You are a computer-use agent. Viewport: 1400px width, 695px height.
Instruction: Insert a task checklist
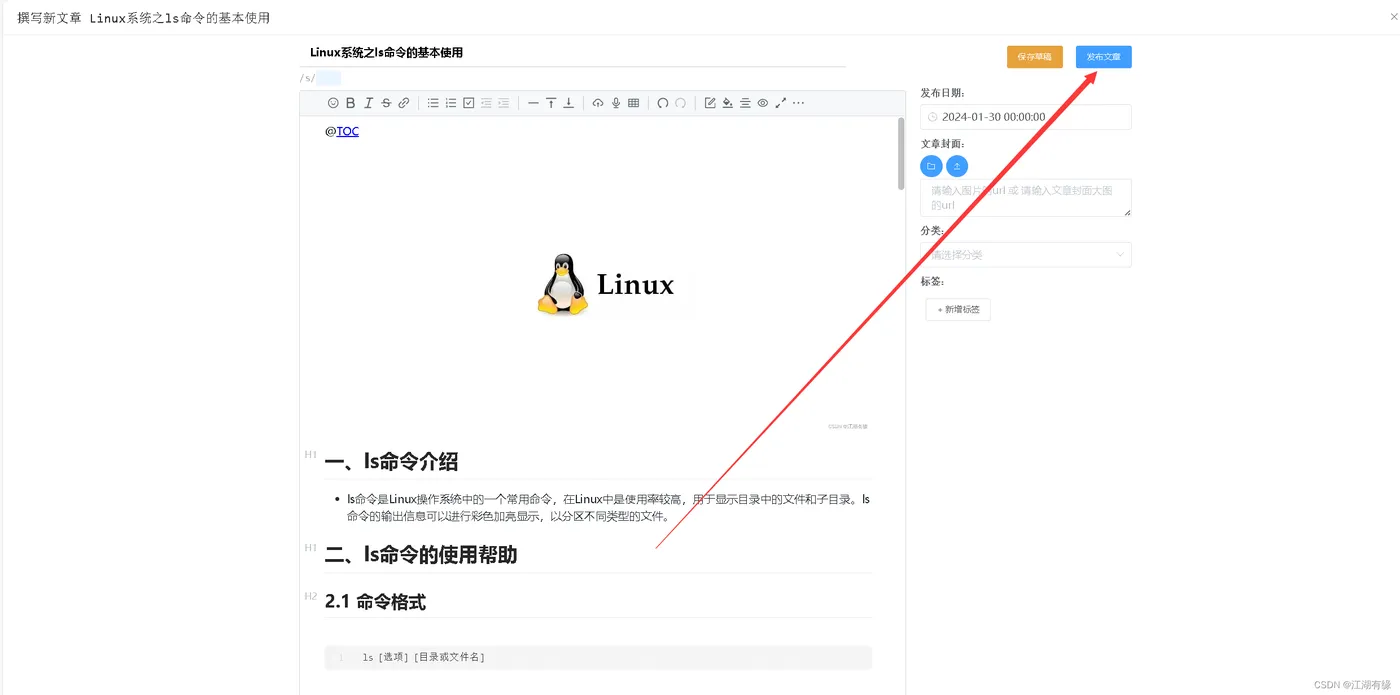(x=468, y=103)
